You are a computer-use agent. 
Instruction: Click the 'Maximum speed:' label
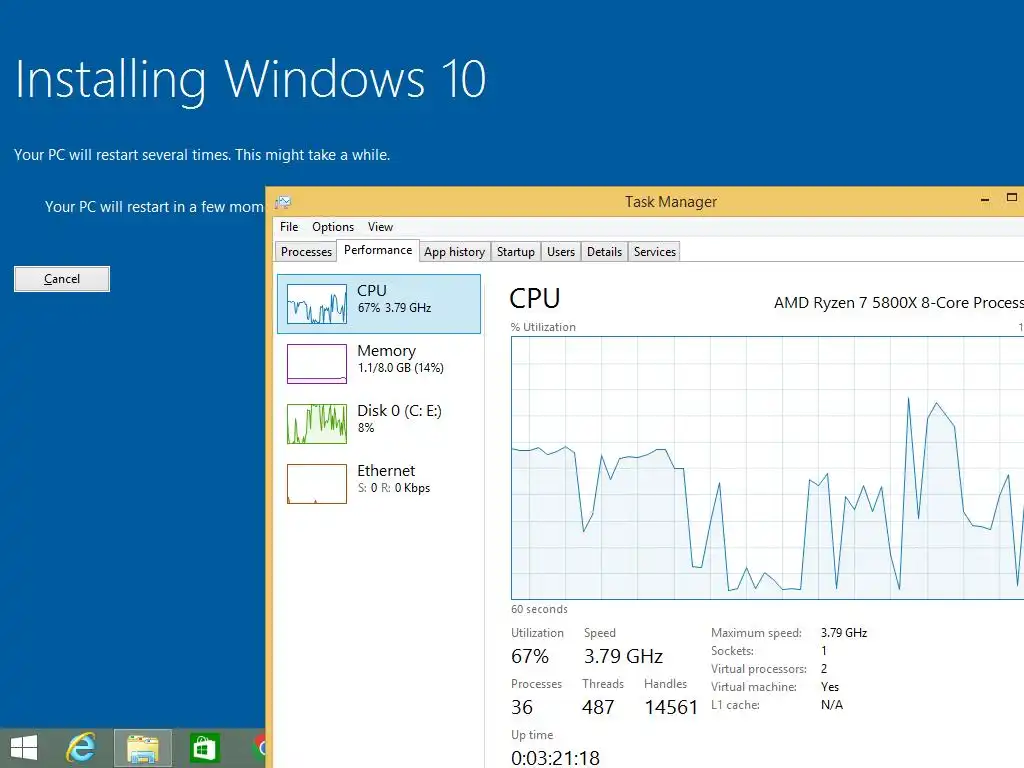[756, 633]
